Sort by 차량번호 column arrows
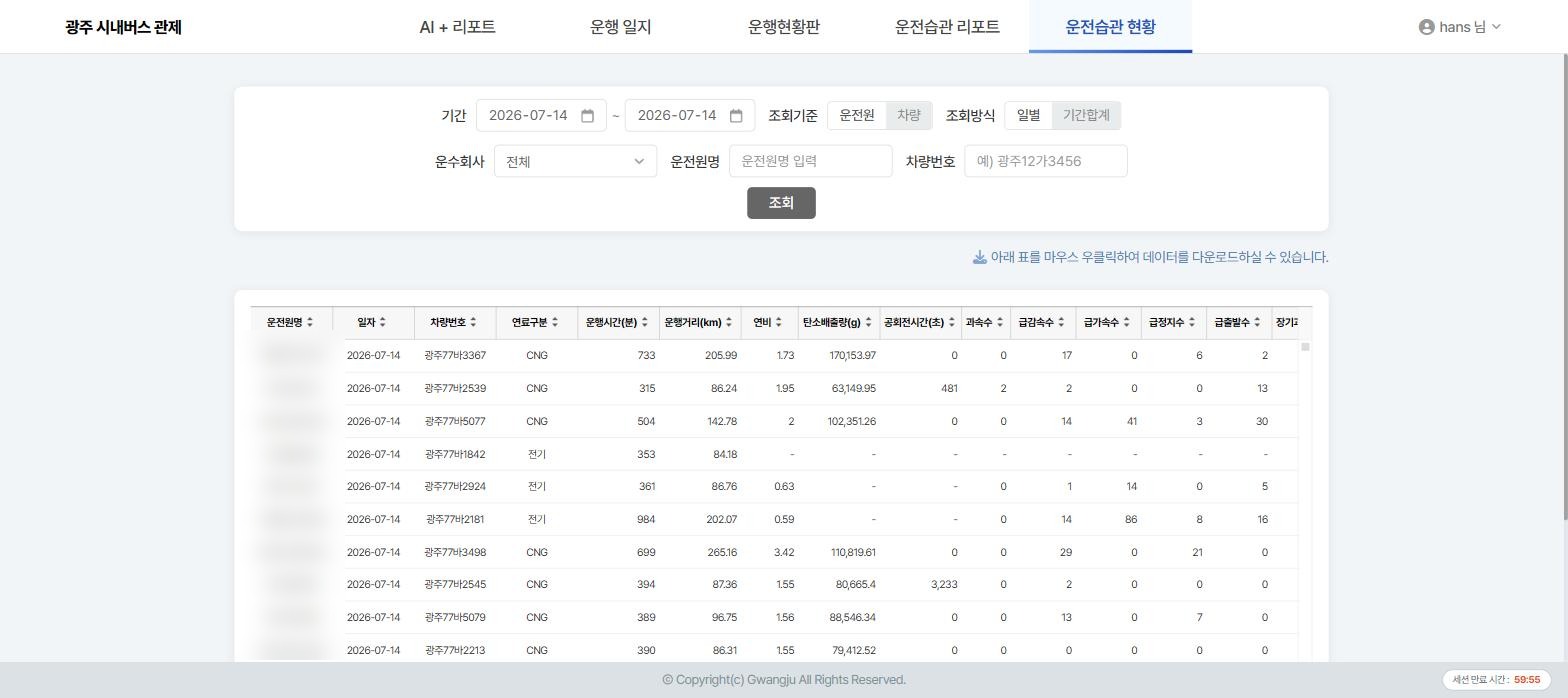1568x698 pixels. point(473,322)
